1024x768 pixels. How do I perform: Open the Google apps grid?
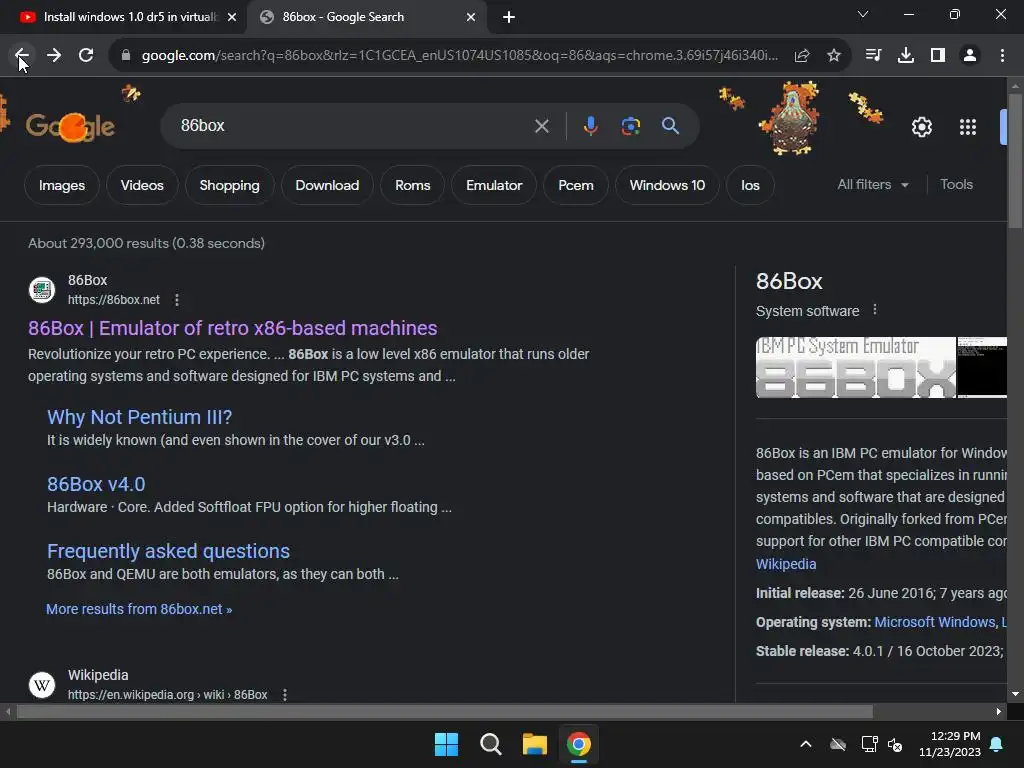[968, 127]
